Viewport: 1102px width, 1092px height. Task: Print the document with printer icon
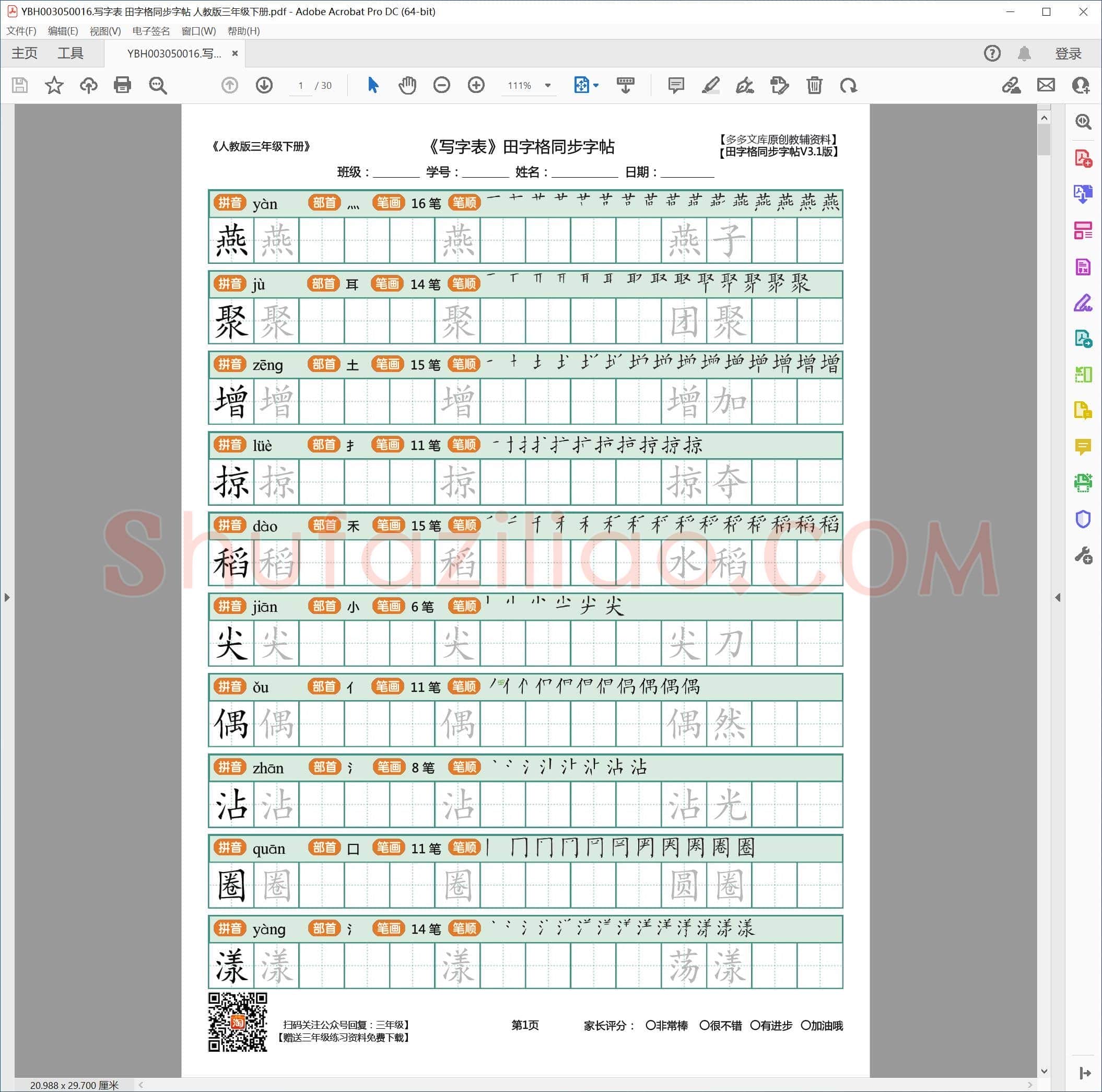tap(123, 86)
